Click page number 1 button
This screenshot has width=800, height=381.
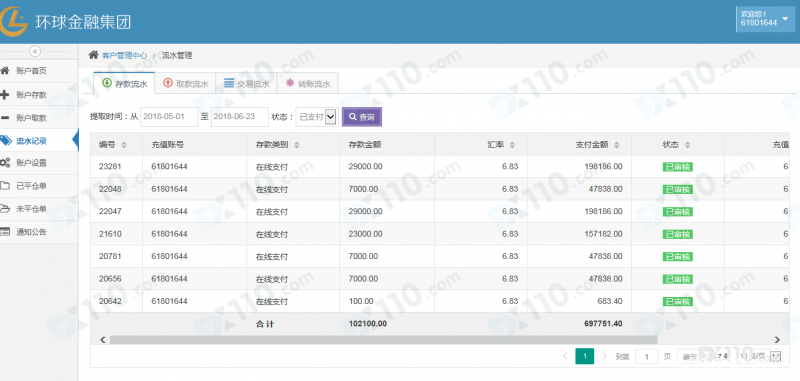click(x=585, y=355)
